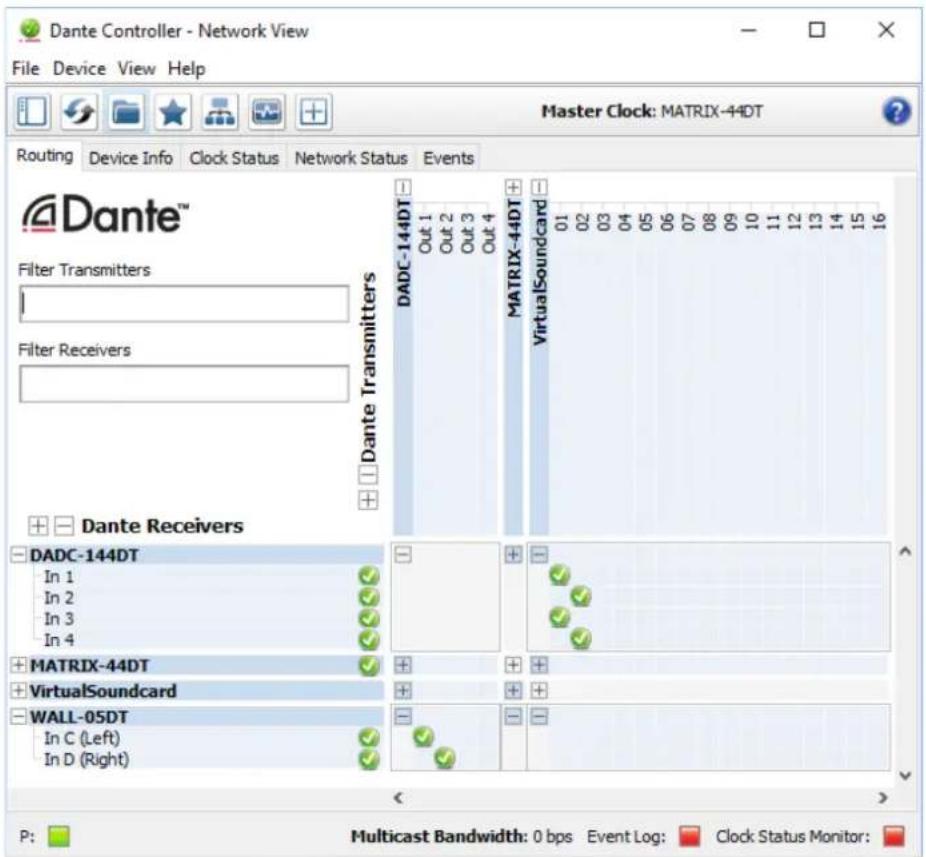Click the In 4 status checkmark
The width and height of the screenshot is (926, 857).
pos(369,640)
